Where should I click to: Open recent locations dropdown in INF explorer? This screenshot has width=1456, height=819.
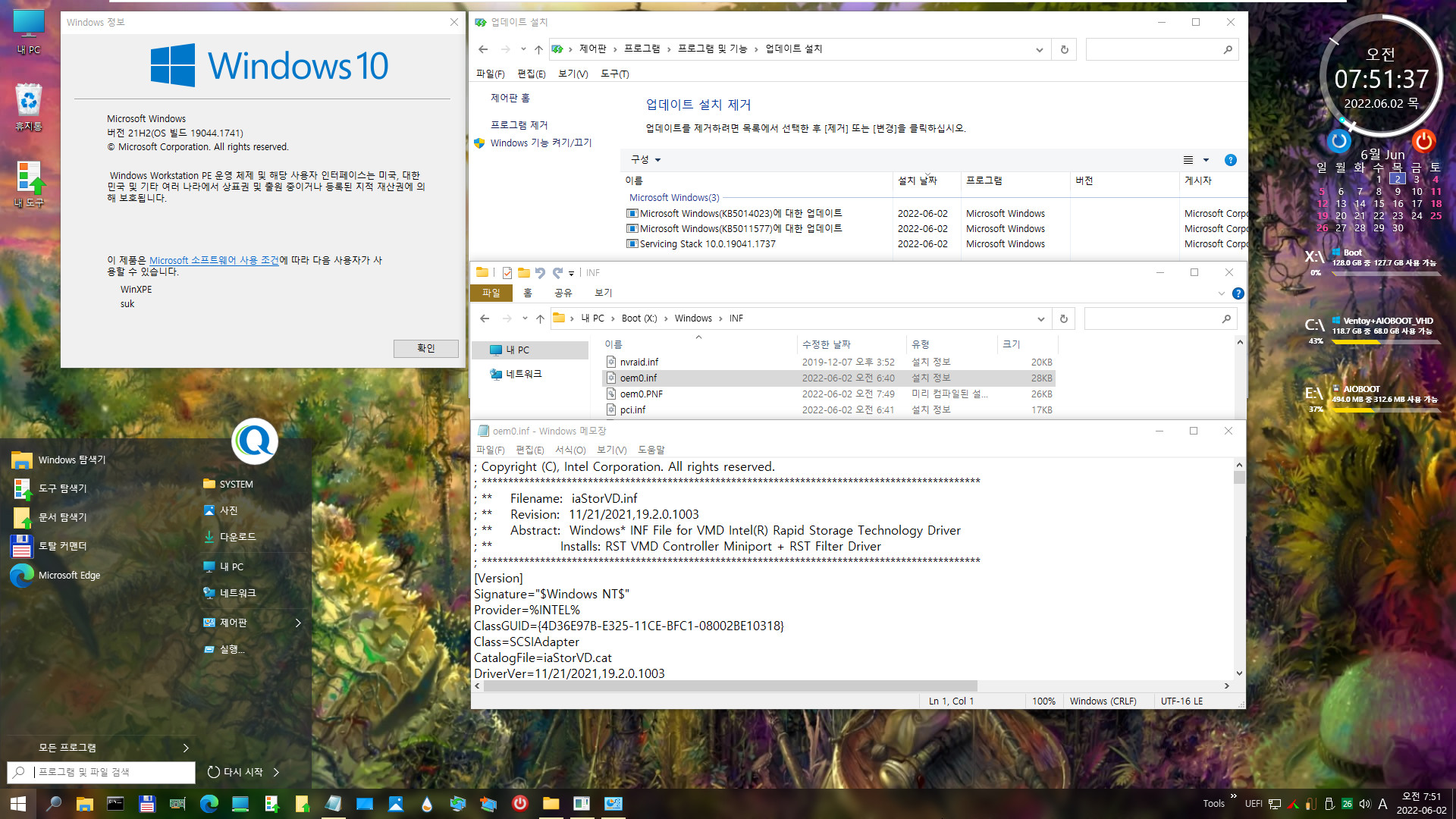coord(525,319)
